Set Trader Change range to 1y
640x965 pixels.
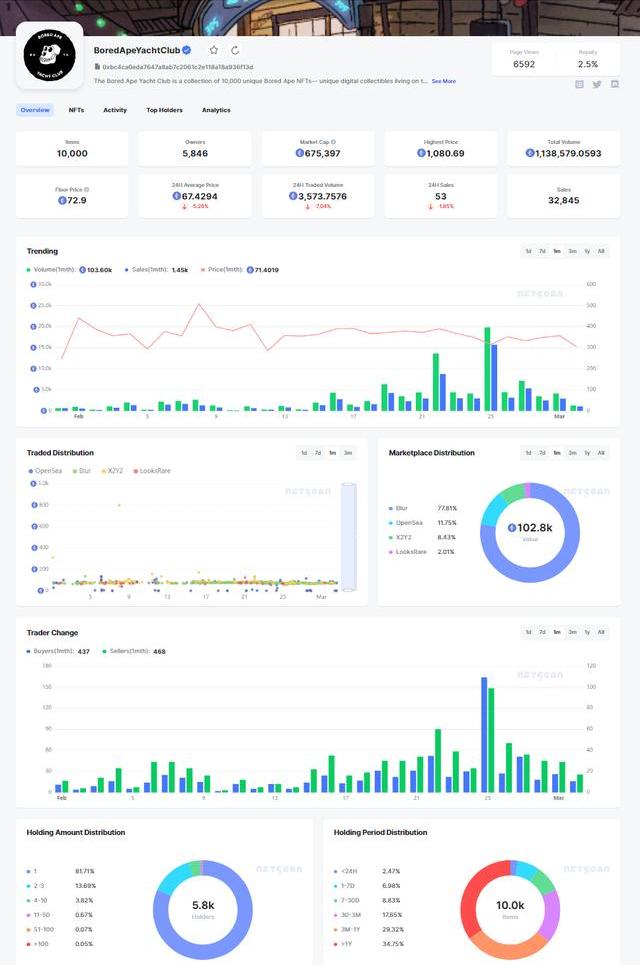pyautogui.click(x=587, y=632)
